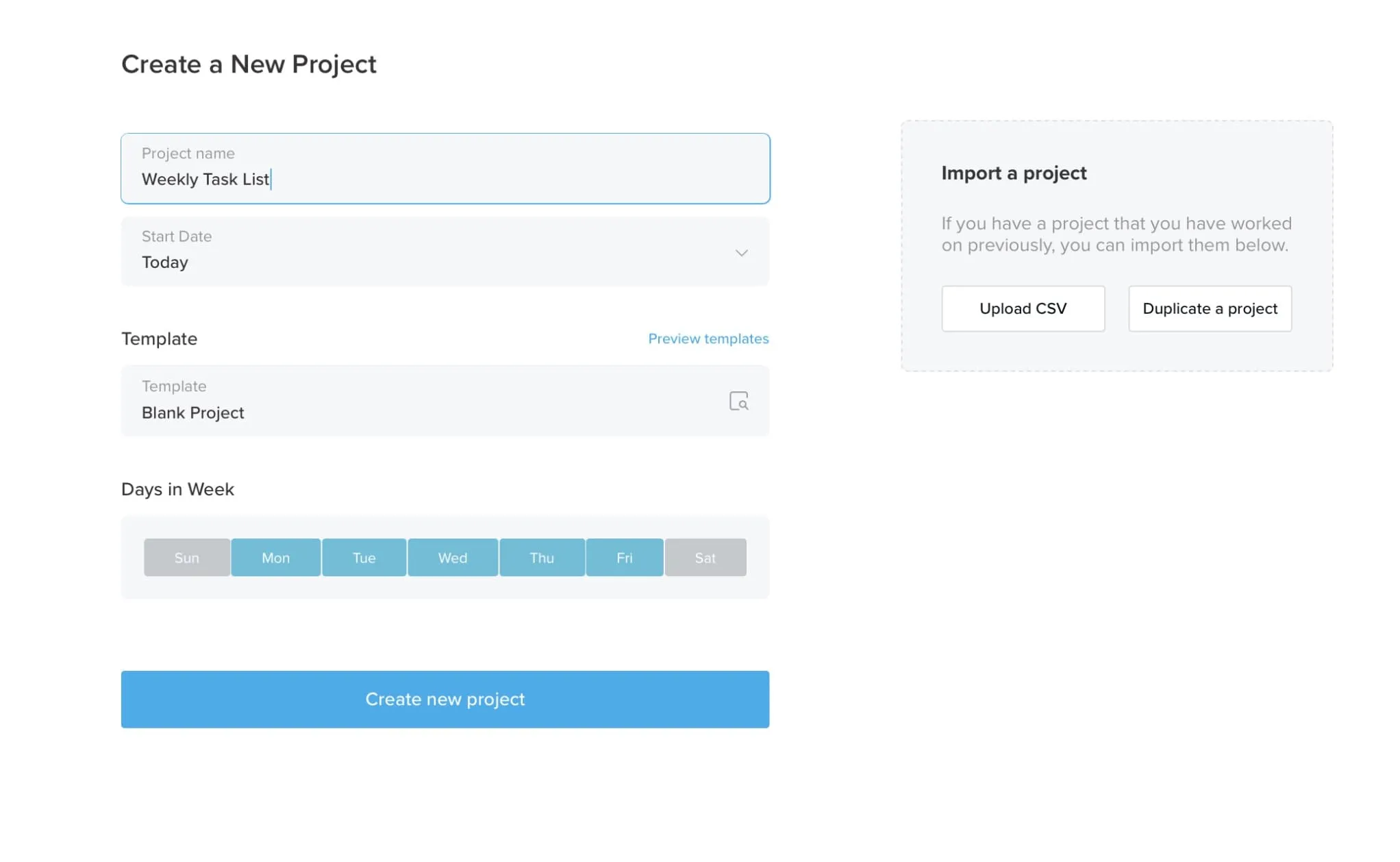The height and width of the screenshot is (862, 1400).
Task: Click the Upload CSV icon button
Action: point(1023,308)
